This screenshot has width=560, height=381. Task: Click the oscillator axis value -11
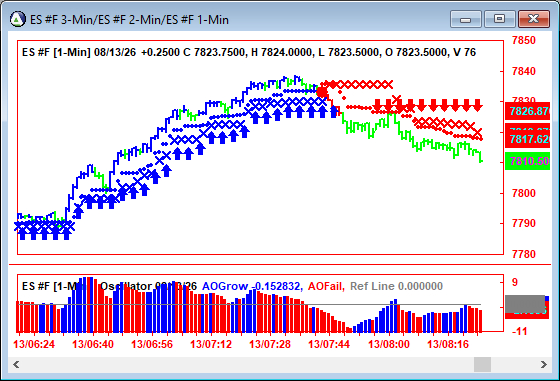[x=519, y=331]
